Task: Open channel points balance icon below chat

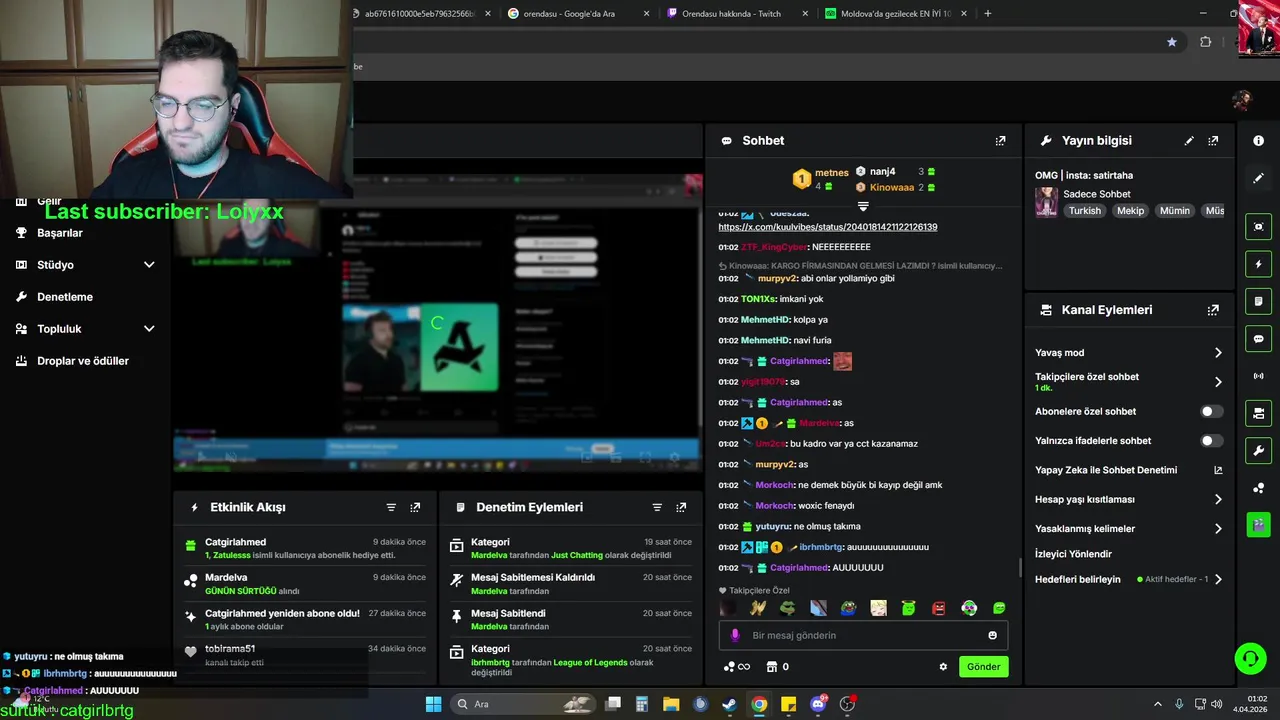Action: coord(736,667)
